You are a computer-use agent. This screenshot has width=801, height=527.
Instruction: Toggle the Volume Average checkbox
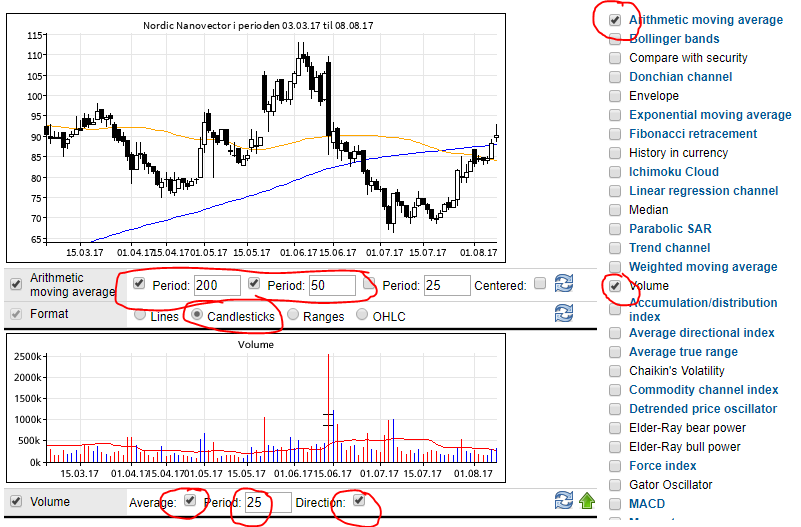pyautogui.click(x=190, y=501)
